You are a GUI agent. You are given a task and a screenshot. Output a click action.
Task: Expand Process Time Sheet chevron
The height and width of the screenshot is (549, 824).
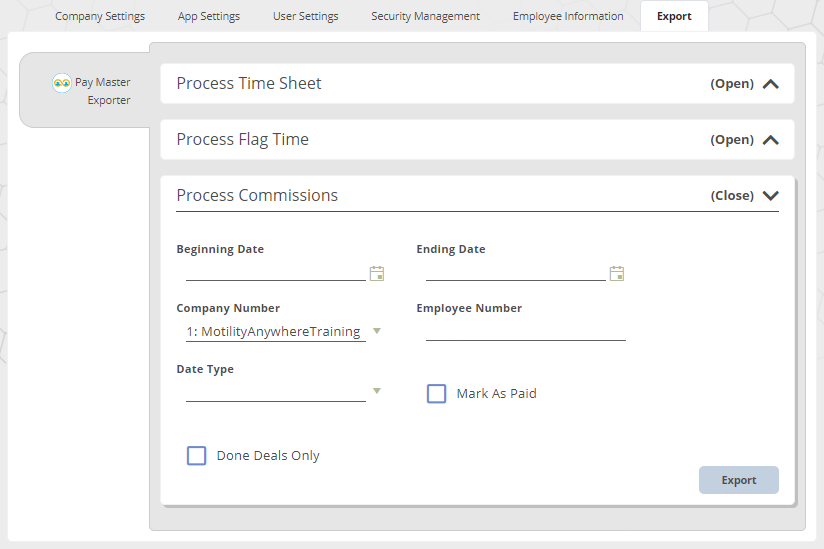click(770, 84)
